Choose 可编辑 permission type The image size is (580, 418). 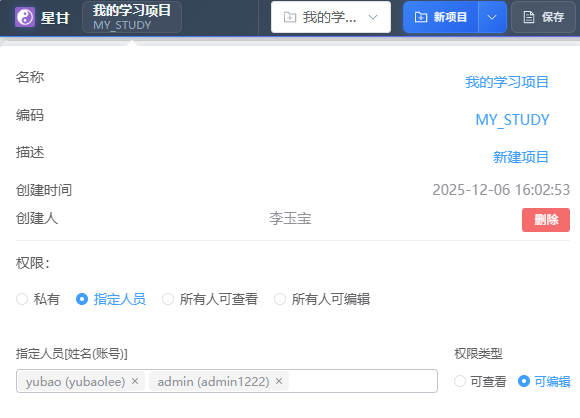pyautogui.click(x=524, y=381)
